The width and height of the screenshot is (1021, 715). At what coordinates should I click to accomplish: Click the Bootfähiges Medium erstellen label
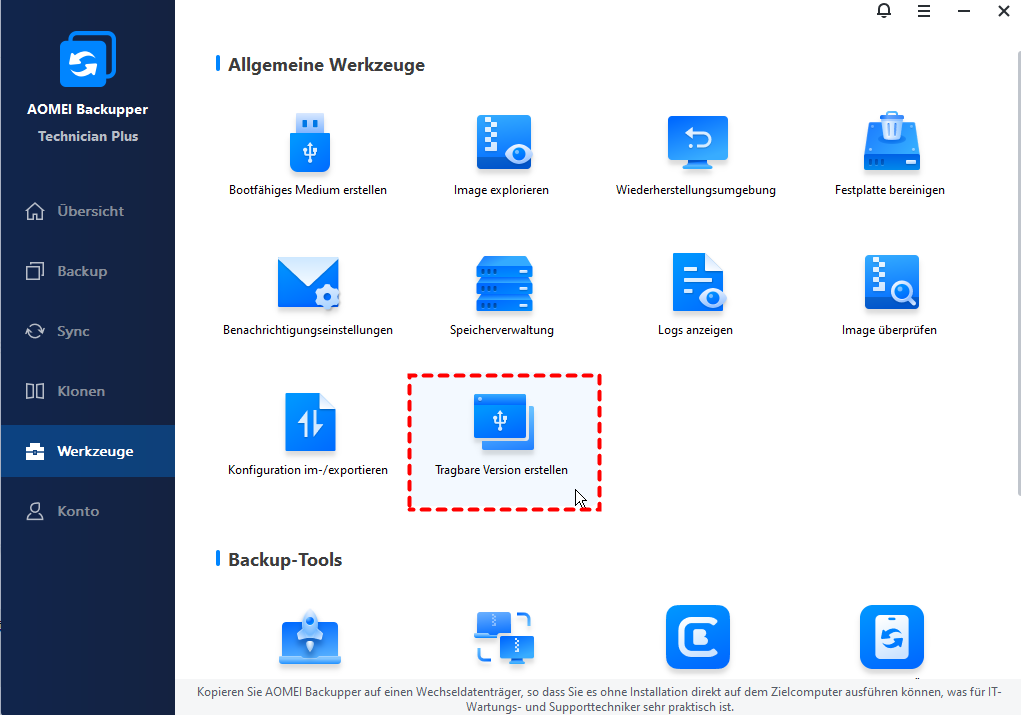307,190
